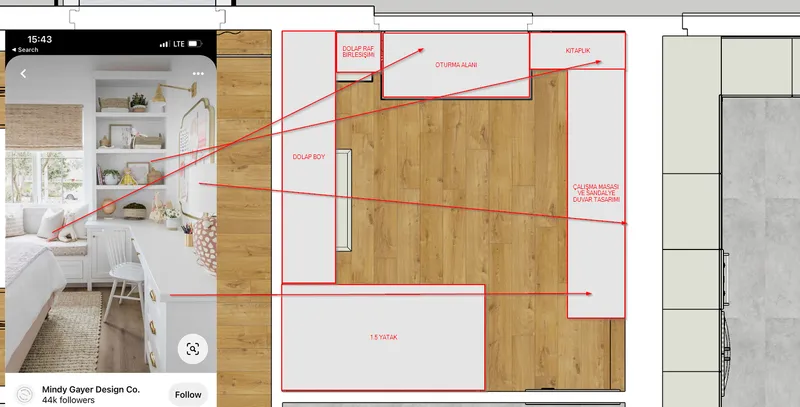Select the KITAPLIK label
The height and width of the screenshot is (407, 800).
(x=578, y=50)
